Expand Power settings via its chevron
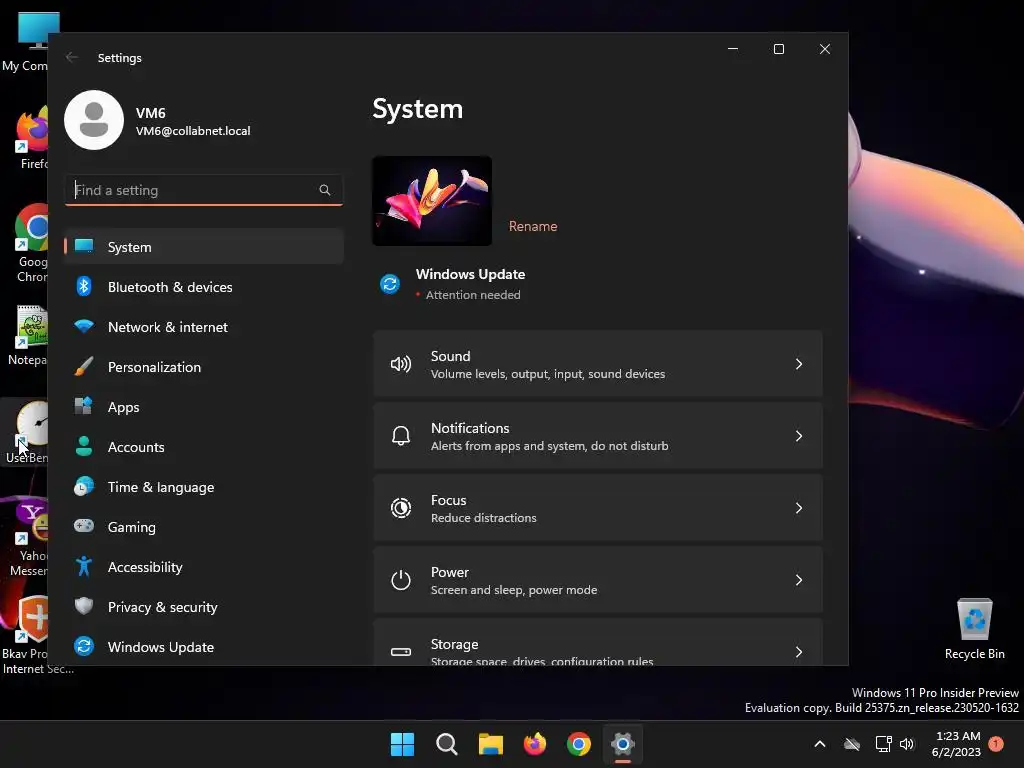Image resolution: width=1024 pixels, height=768 pixels. pyautogui.click(x=799, y=580)
